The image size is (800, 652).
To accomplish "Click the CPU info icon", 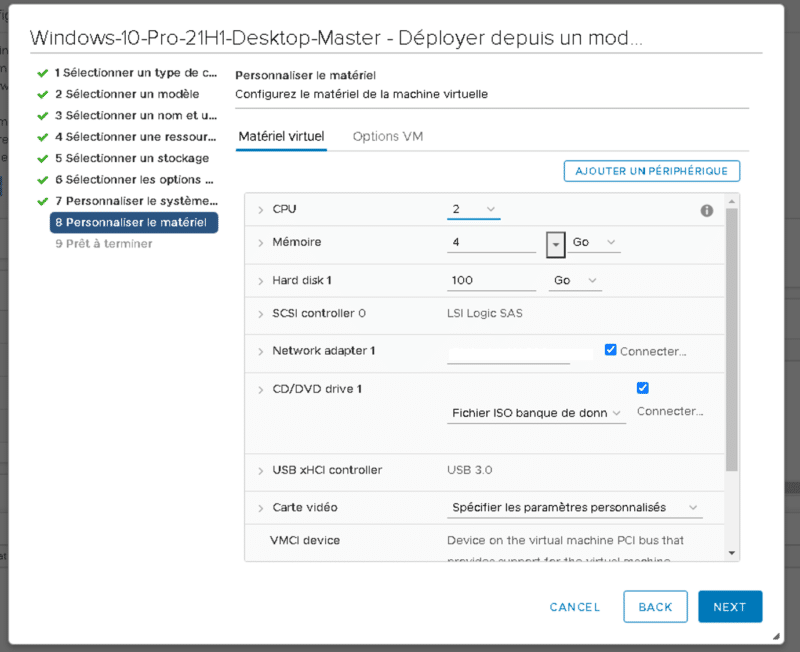I will (707, 210).
